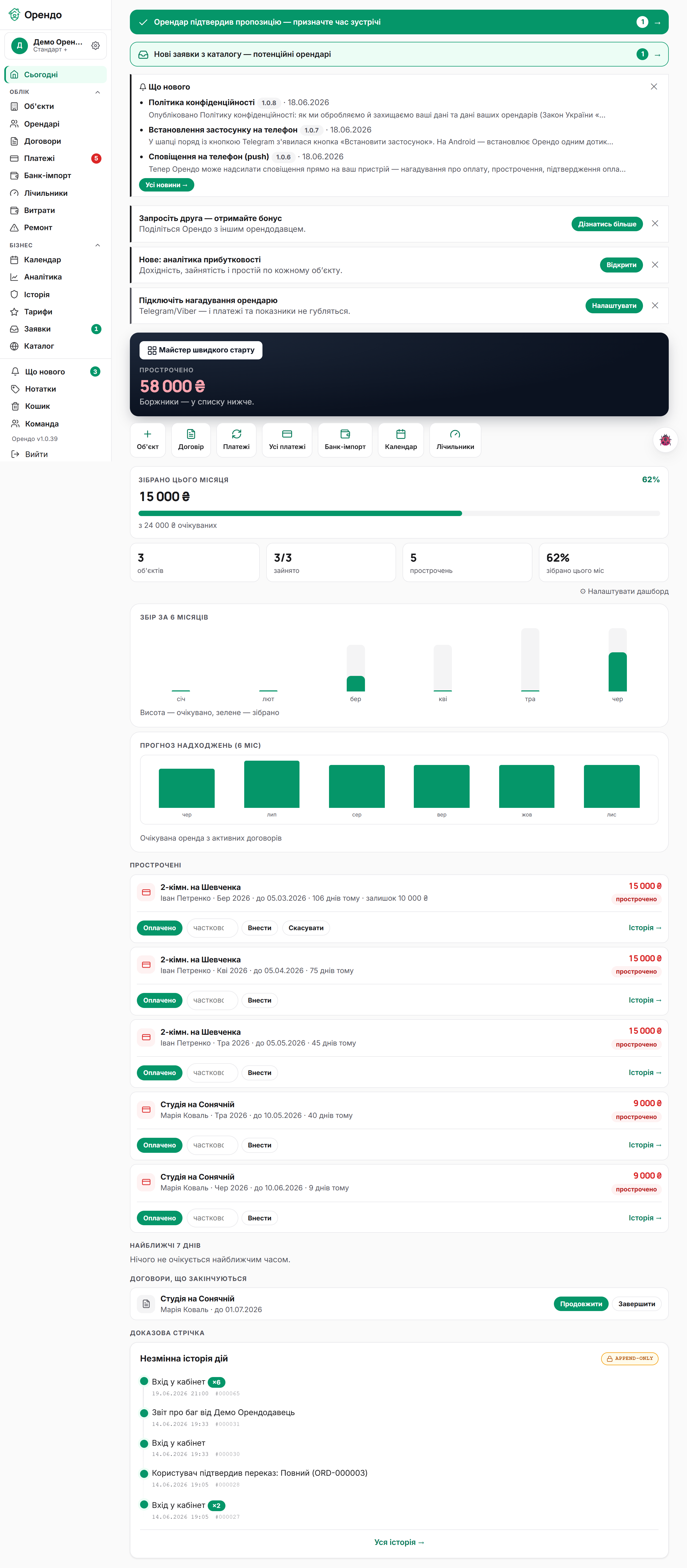Go to Сьогодні in sidebar
Viewport: 687px width, 1568px height.
pyautogui.click(x=56, y=74)
